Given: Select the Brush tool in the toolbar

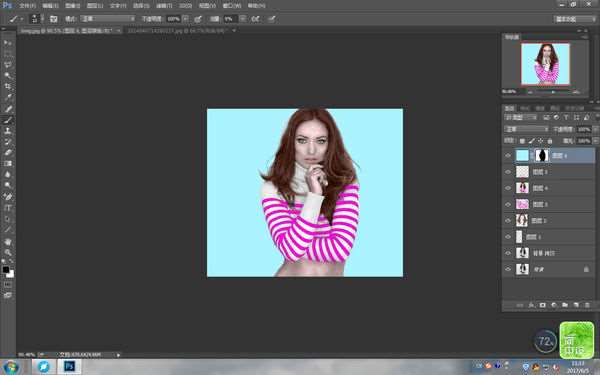Looking at the screenshot, I should (8, 120).
